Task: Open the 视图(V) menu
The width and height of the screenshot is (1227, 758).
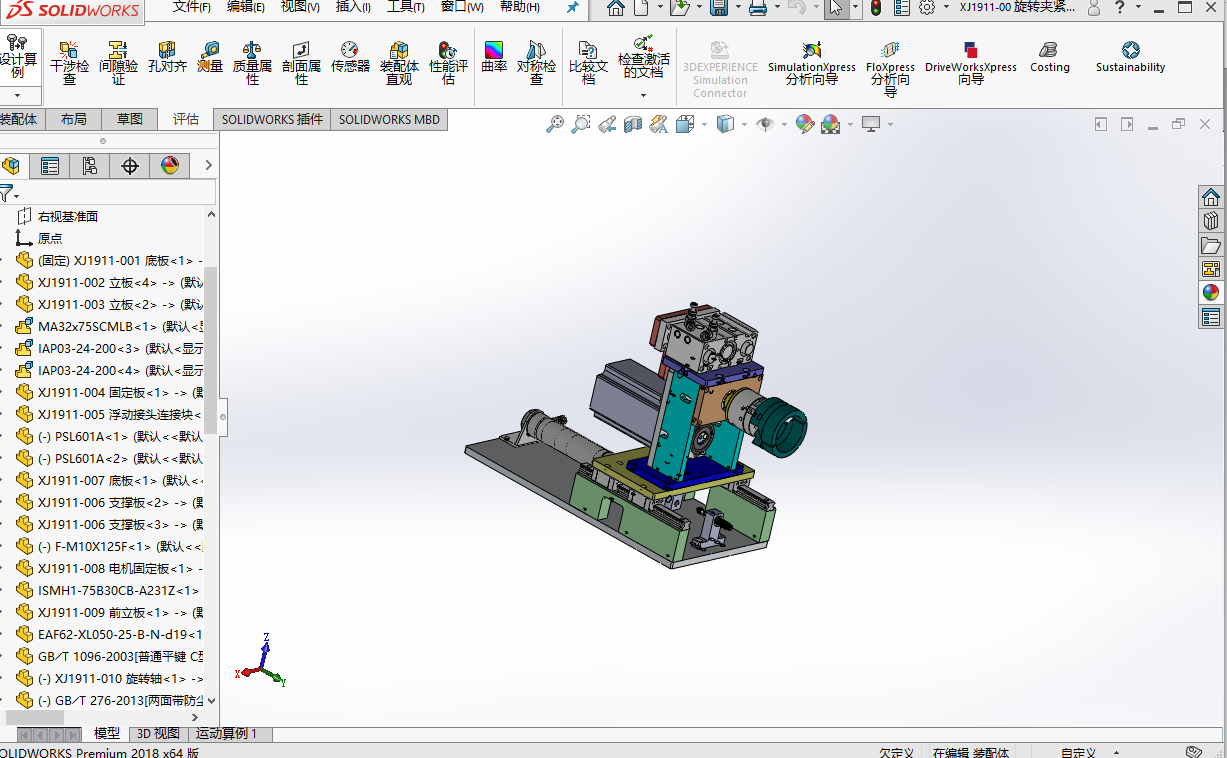Action: tap(300, 7)
